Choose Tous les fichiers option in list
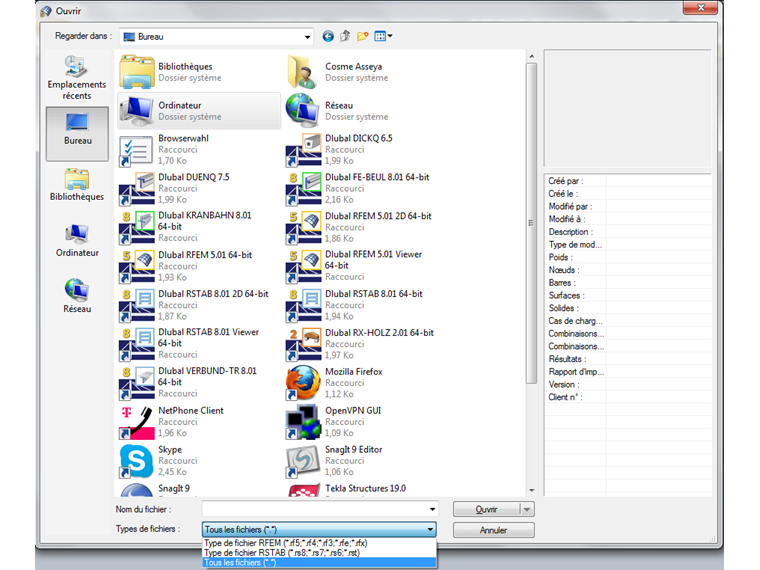The height and width of the screenshot is (570, 760). click(x=319, y=563)
